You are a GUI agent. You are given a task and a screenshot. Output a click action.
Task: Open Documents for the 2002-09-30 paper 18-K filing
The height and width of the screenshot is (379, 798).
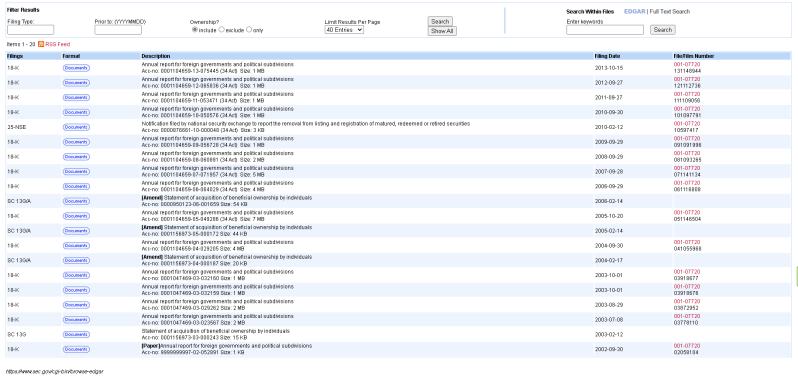coord(76,349)
